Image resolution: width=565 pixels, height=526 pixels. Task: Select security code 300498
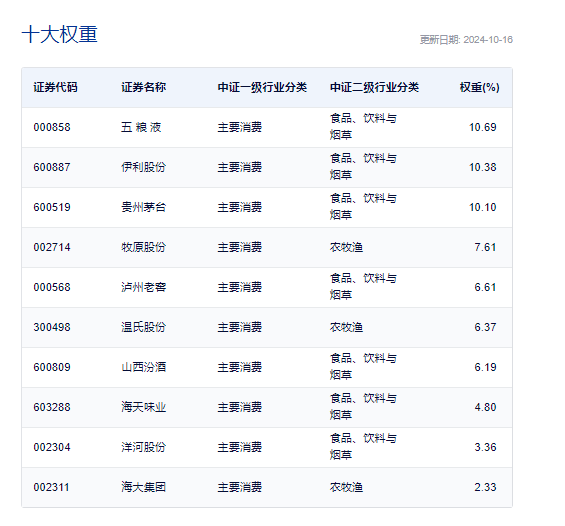[x=52, y=327]
